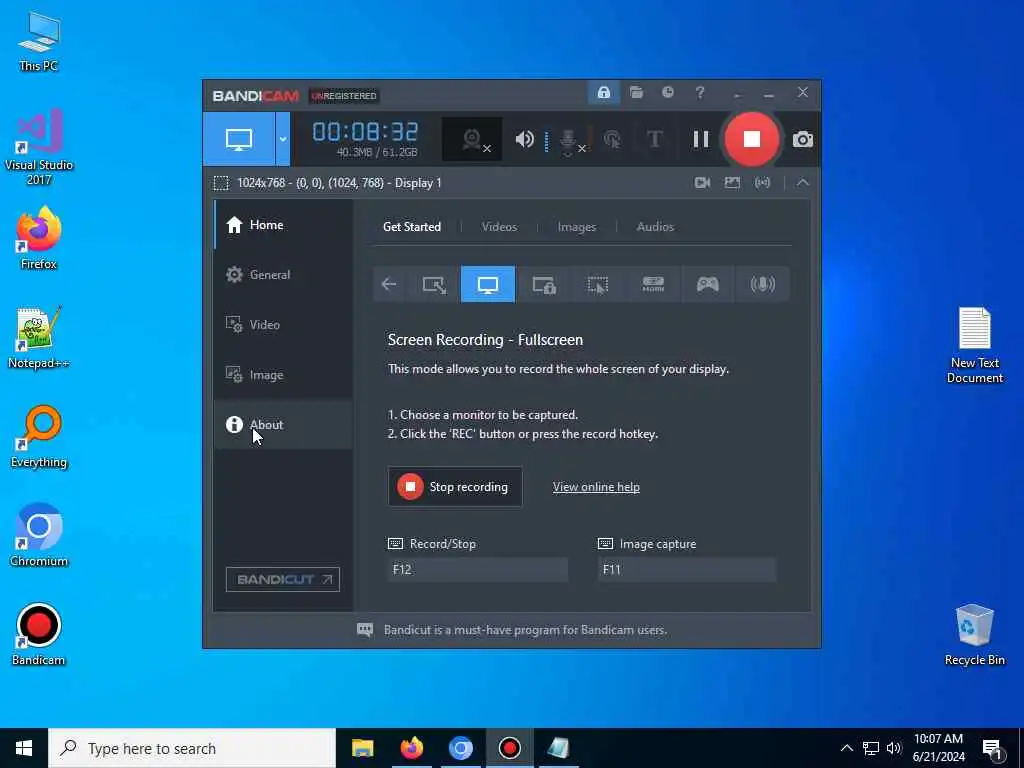
Task: Click the Chromium desktop shortcut
Action: 39,536
